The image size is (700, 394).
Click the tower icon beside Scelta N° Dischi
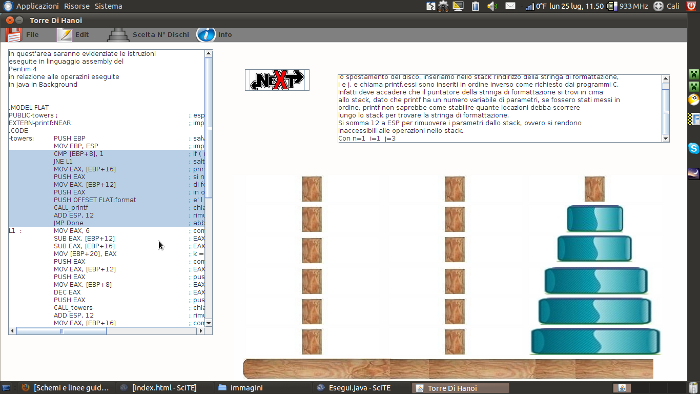(x=118, y=35)
